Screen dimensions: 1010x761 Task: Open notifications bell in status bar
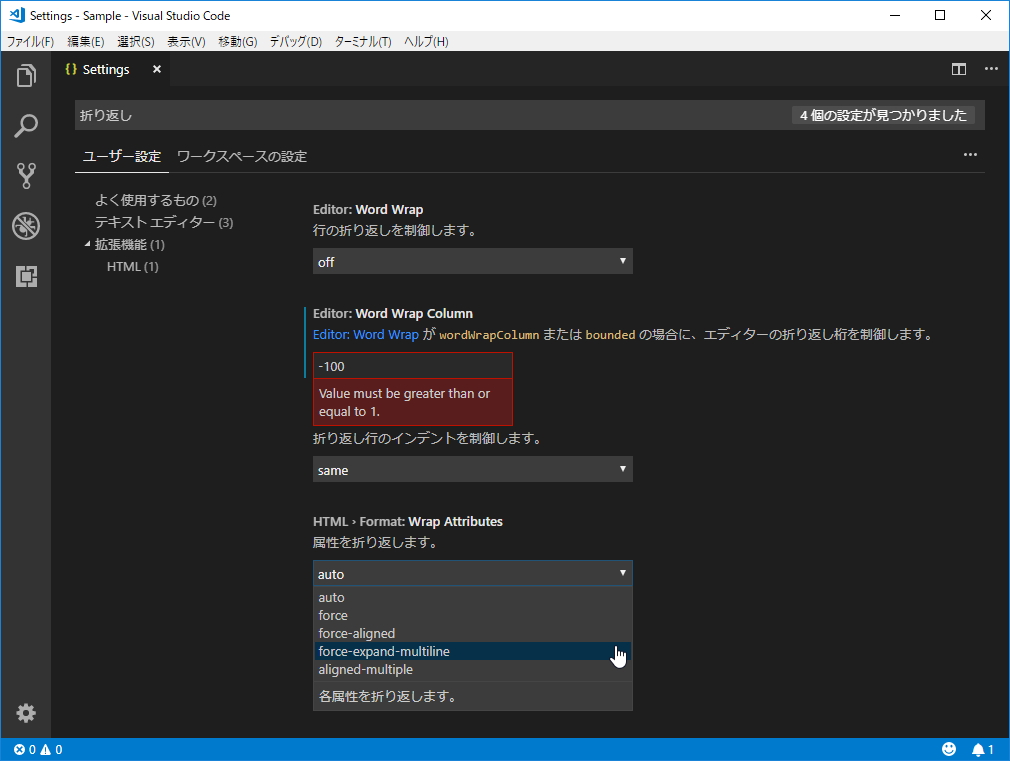tap(982, 749)
